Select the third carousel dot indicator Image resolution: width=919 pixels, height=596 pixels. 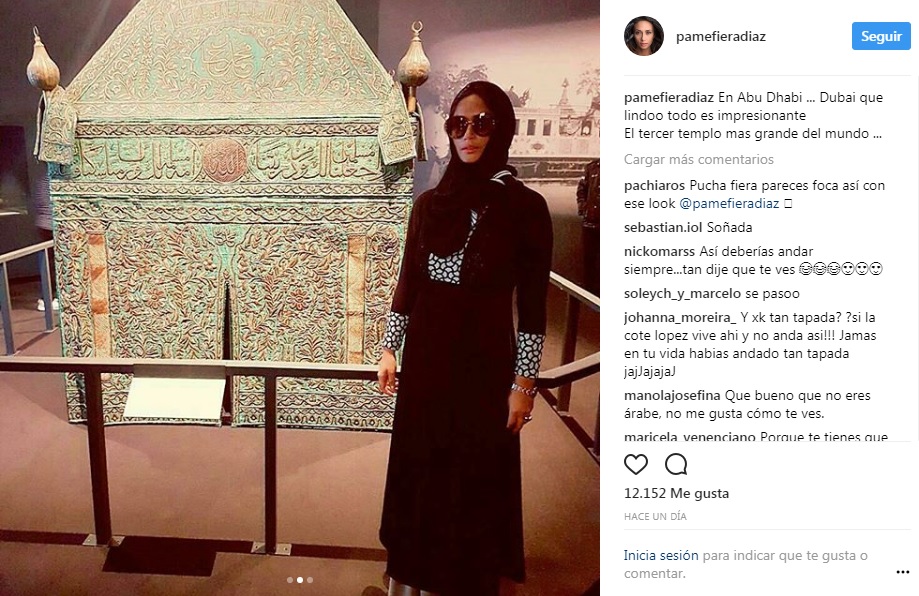pyautogui.click(x=310, y=580)
